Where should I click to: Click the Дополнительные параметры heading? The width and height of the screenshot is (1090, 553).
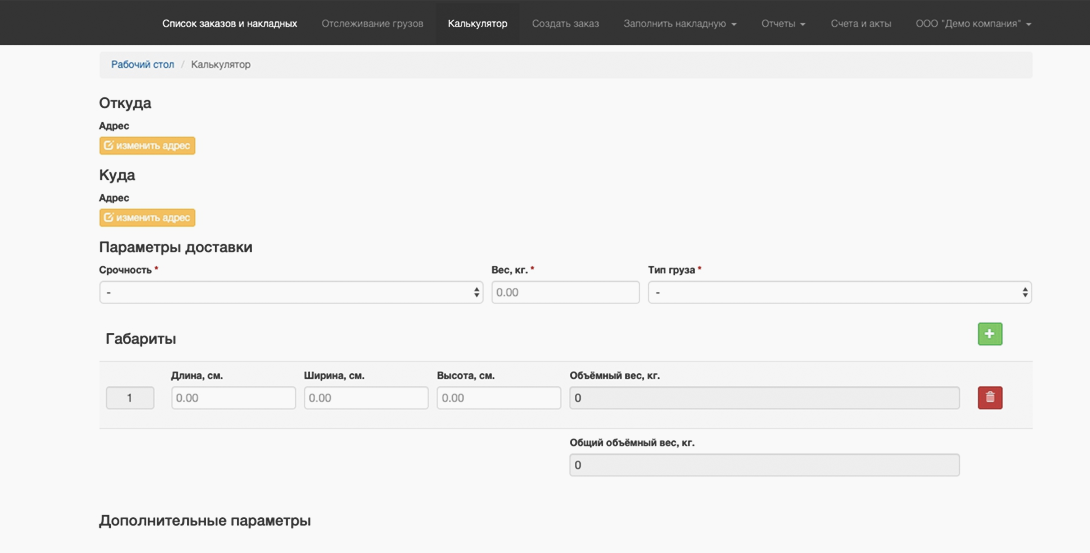205,520
